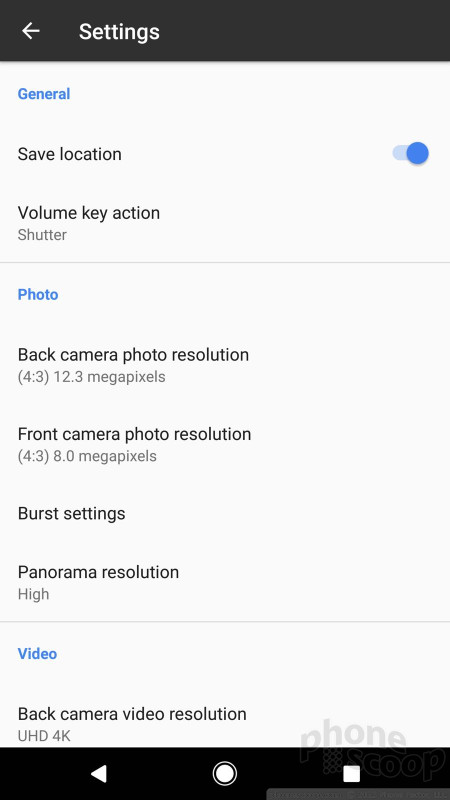
Task: Tap the recent apps square button
Action: coord(351,773)
